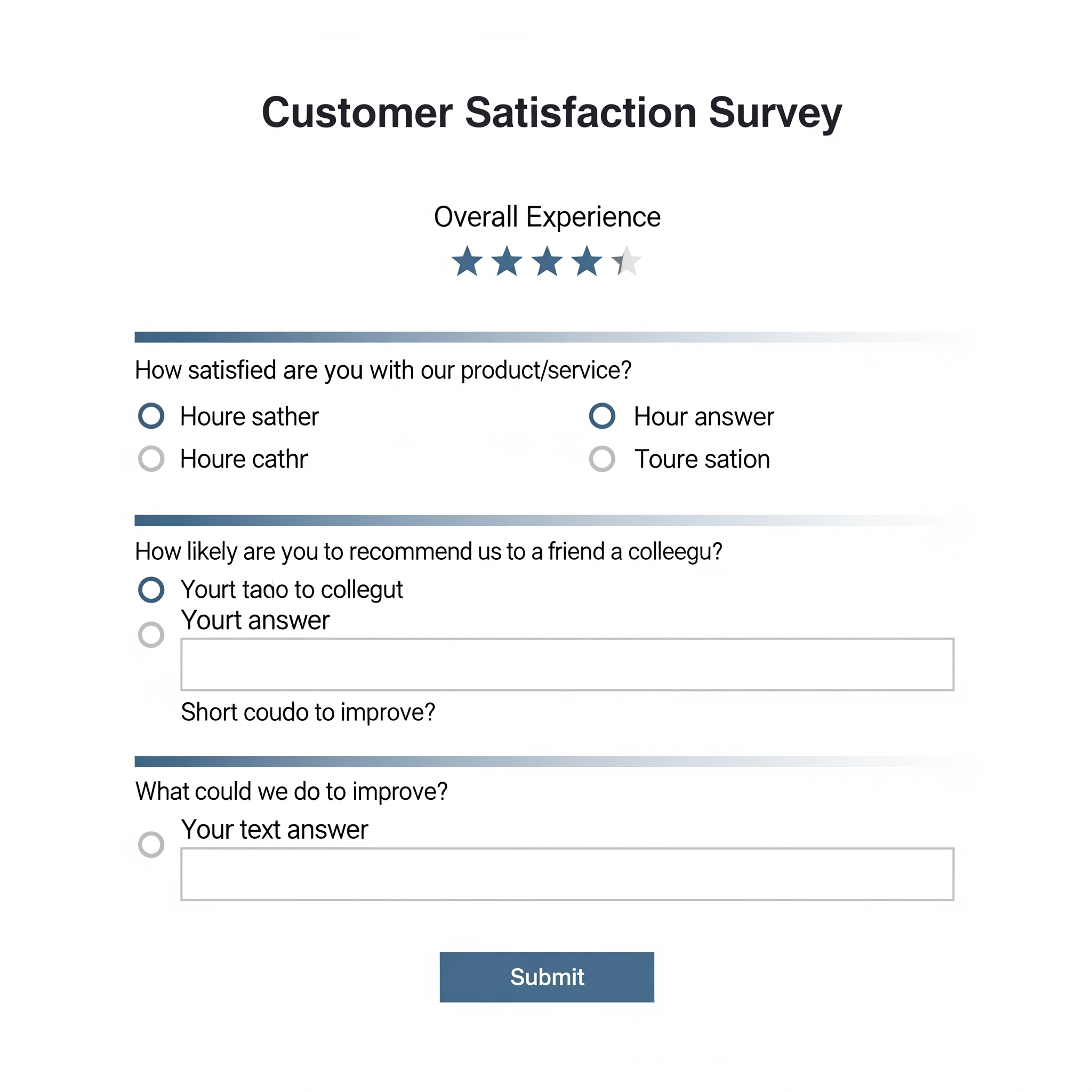Choose the 'Hour answer' radio option
This screenshot has width=1092, height=1092.
click(x=602, y=416)
